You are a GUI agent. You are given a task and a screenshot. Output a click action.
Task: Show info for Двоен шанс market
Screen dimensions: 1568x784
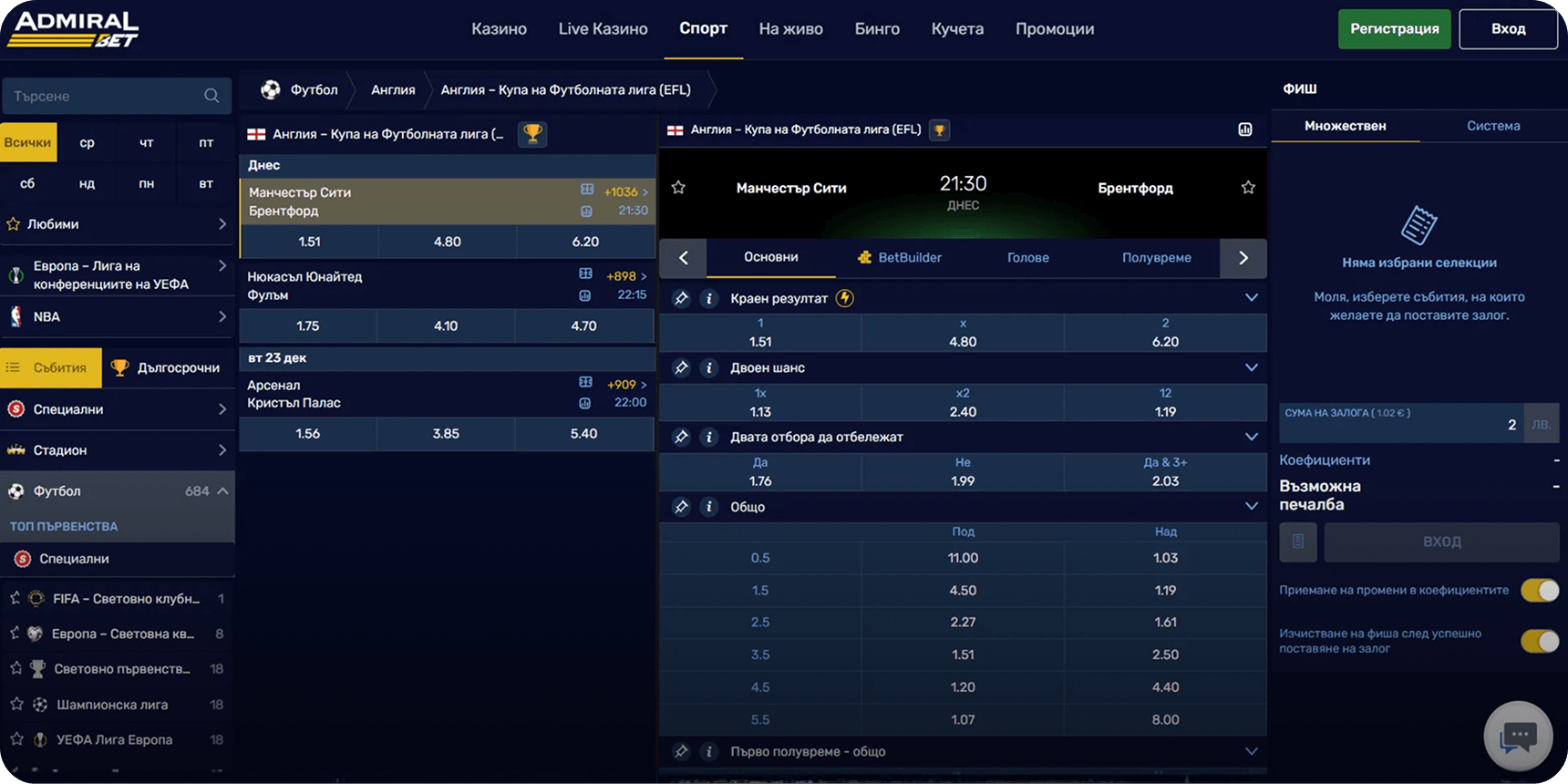[708, 367]
